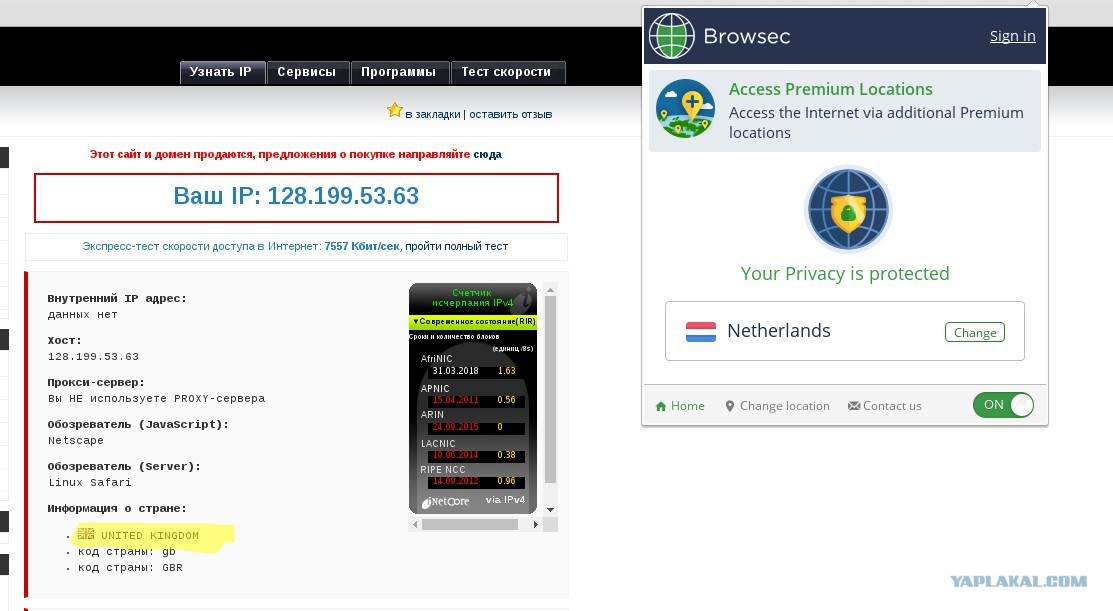Screen dimensions: 1113x611
Task: Click the оставить отзыв link
Action: coord(510,114)
